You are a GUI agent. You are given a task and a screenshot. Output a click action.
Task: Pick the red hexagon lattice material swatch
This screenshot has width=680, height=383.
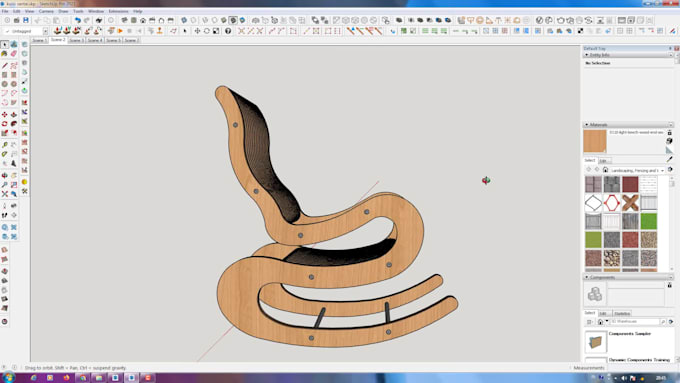[x=611, y=203]
